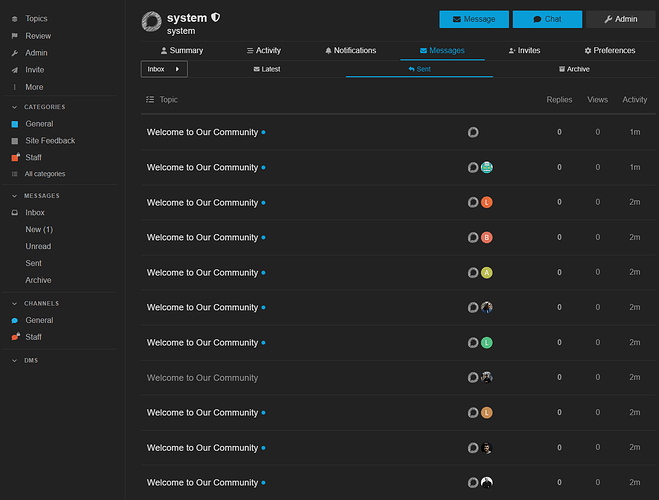Collapse the Channels section
This screenshot has height=500, width=659.
pos(36,303)
